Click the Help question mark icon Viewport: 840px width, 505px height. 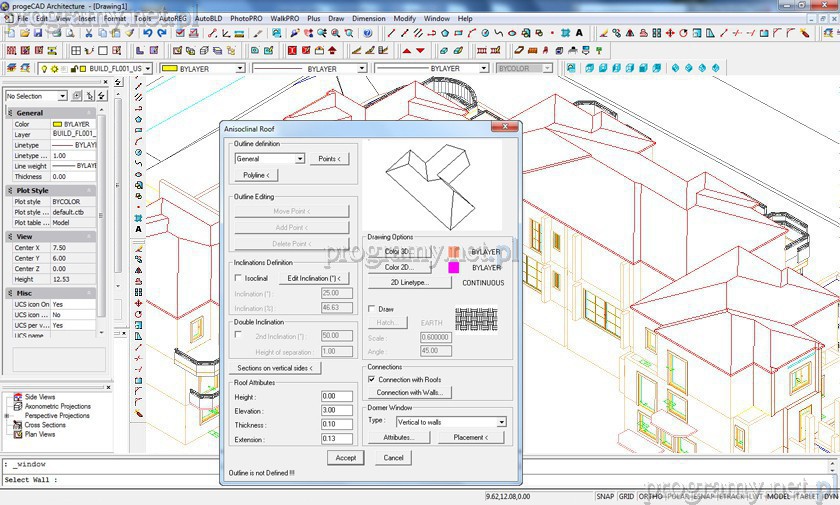[367, 33]
